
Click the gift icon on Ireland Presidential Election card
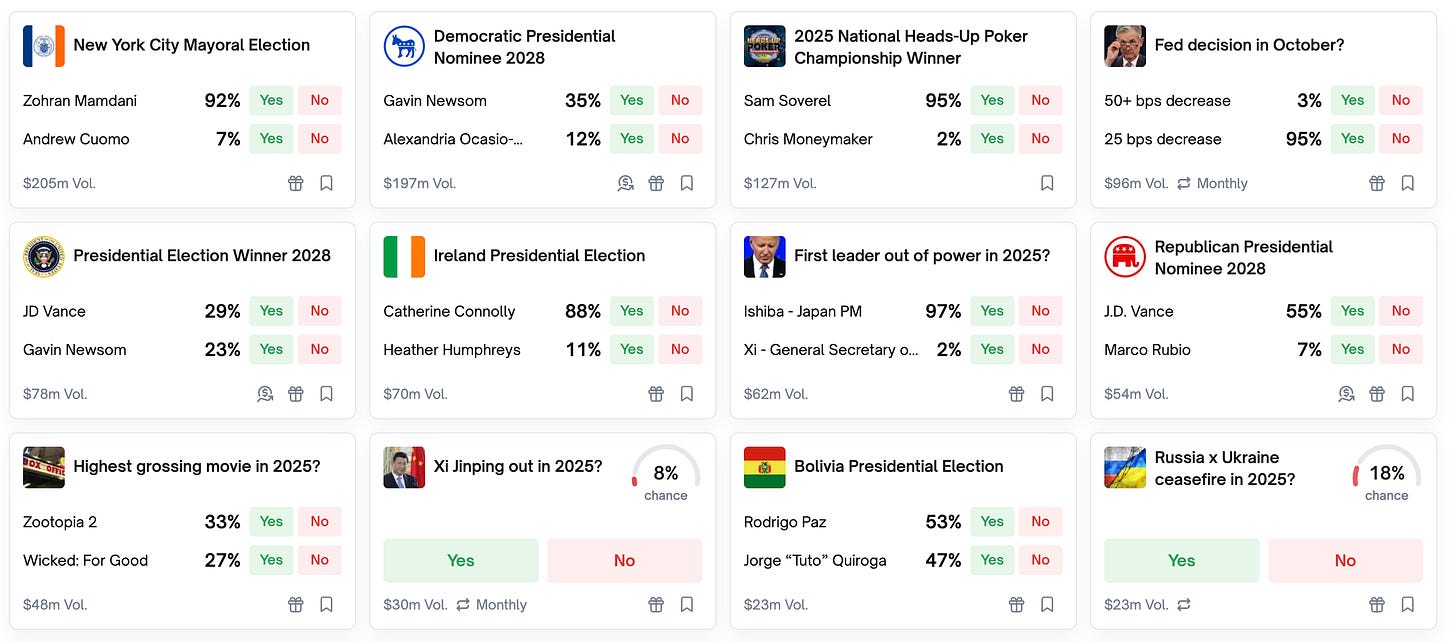tap(656, 394)
